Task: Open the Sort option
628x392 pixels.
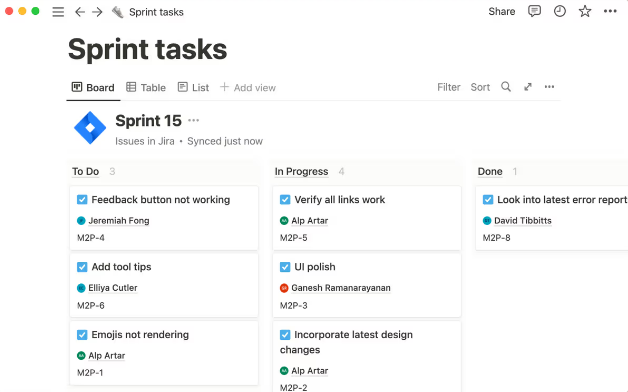Action: click(x=480, y=87)
